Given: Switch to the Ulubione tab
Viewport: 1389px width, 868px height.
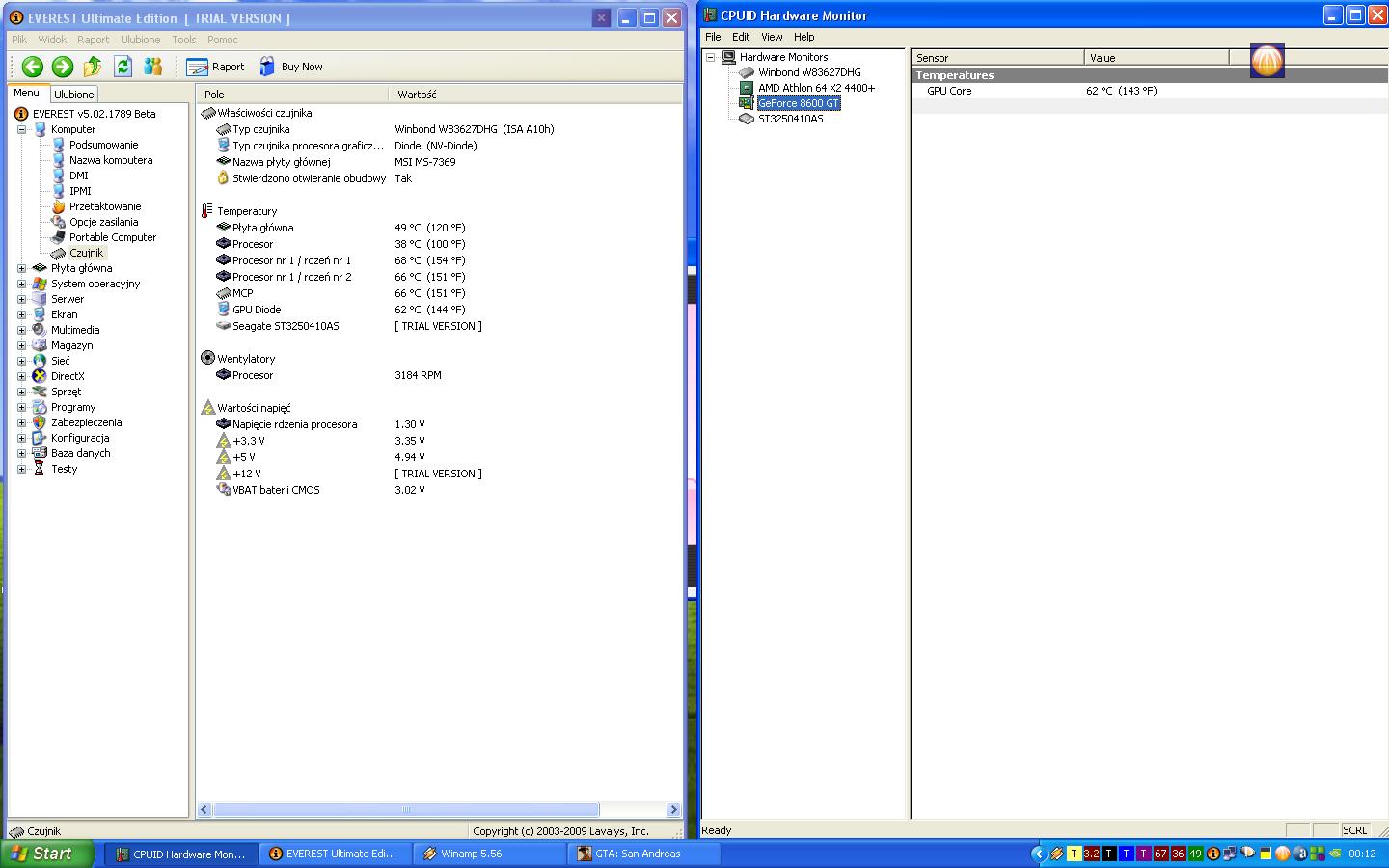Looking at the screenshot, I should 74,95.
